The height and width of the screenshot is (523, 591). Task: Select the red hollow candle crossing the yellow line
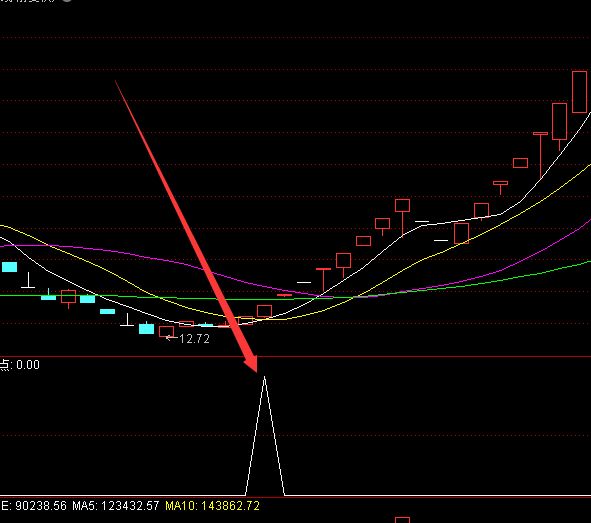tap(461, 233)
